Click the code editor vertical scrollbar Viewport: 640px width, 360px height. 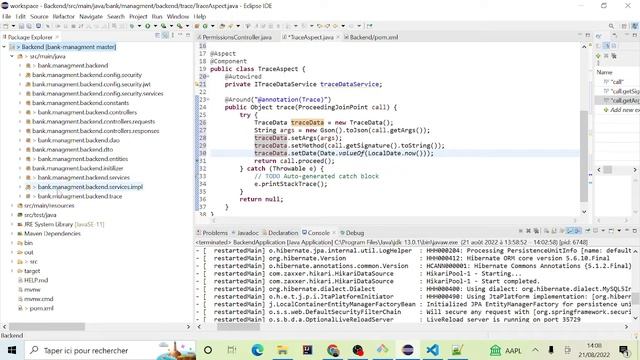[x=584, y=156]
